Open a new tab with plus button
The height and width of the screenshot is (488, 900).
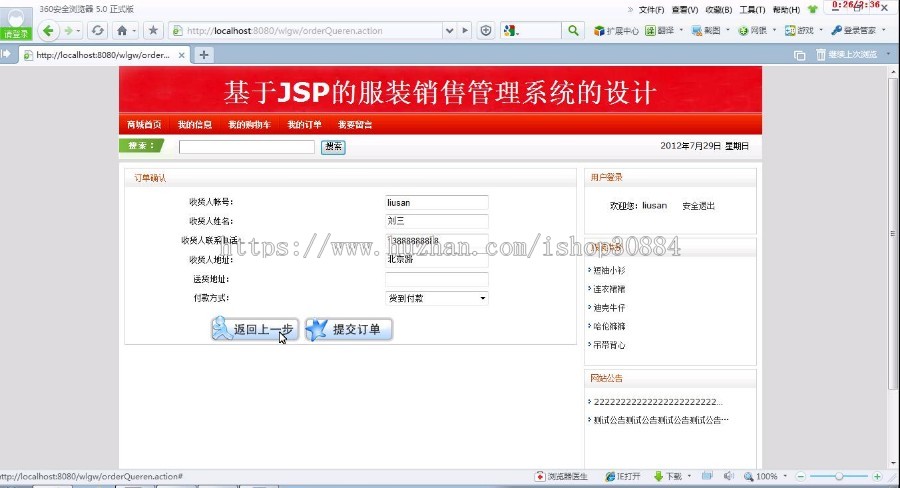tap(204, 55)
